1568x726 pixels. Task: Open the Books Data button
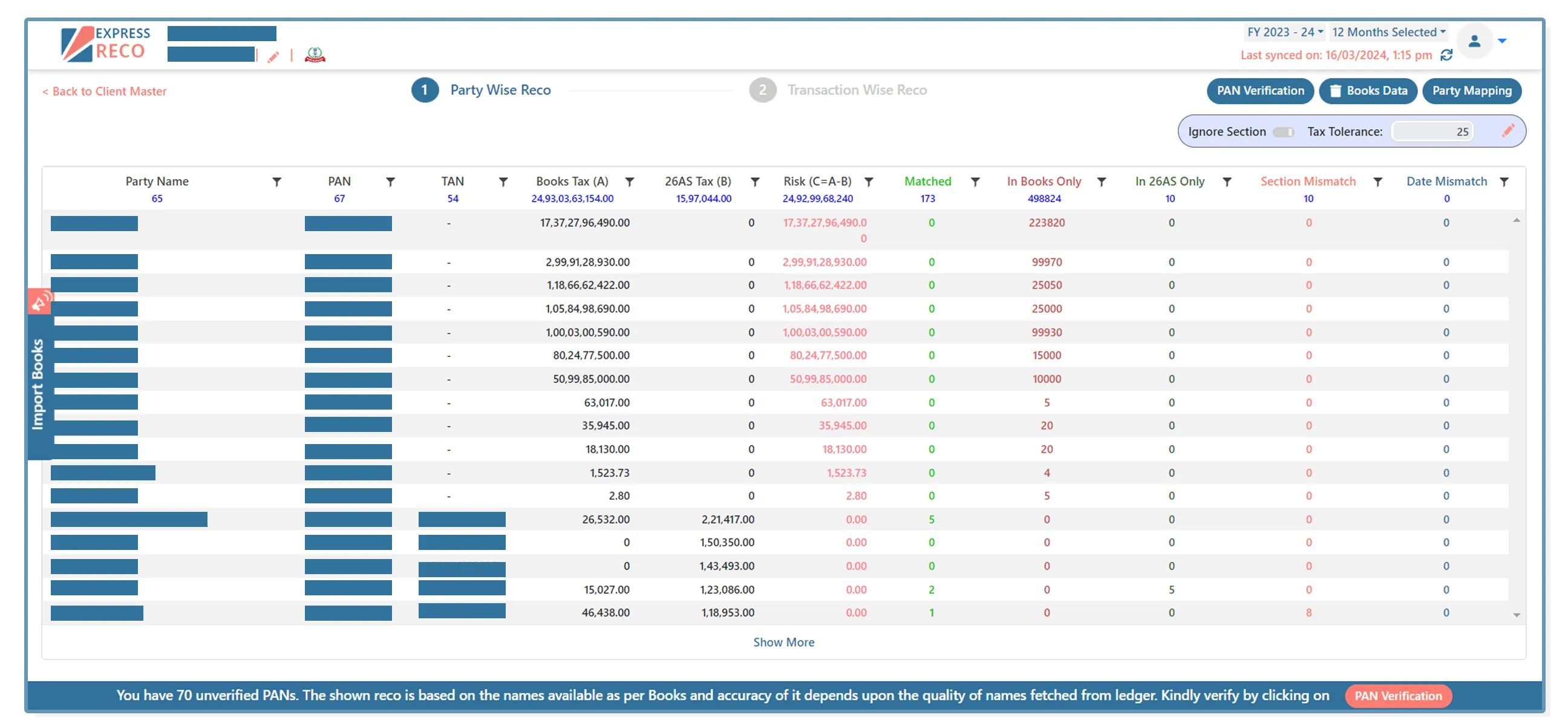tap(1368, 91)
